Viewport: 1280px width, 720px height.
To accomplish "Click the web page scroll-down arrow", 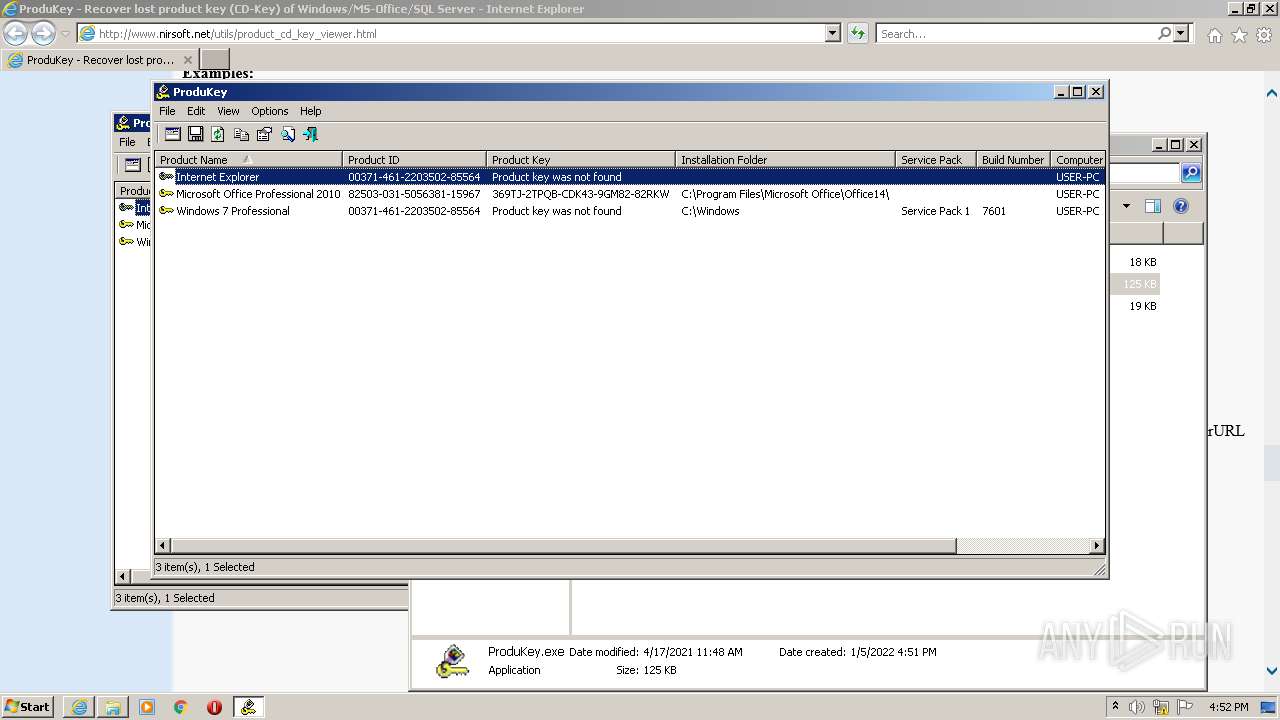I will click(x=1272, y=671).
